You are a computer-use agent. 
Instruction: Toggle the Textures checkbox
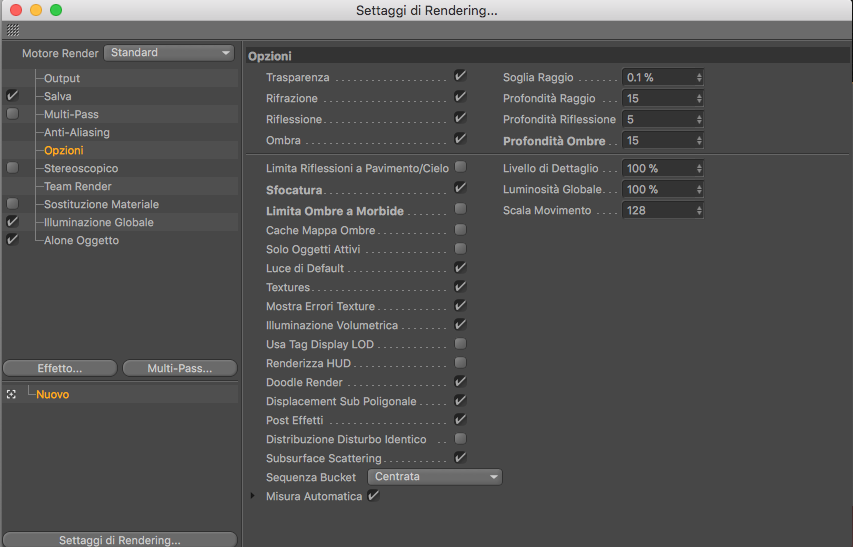coord(460,287)
